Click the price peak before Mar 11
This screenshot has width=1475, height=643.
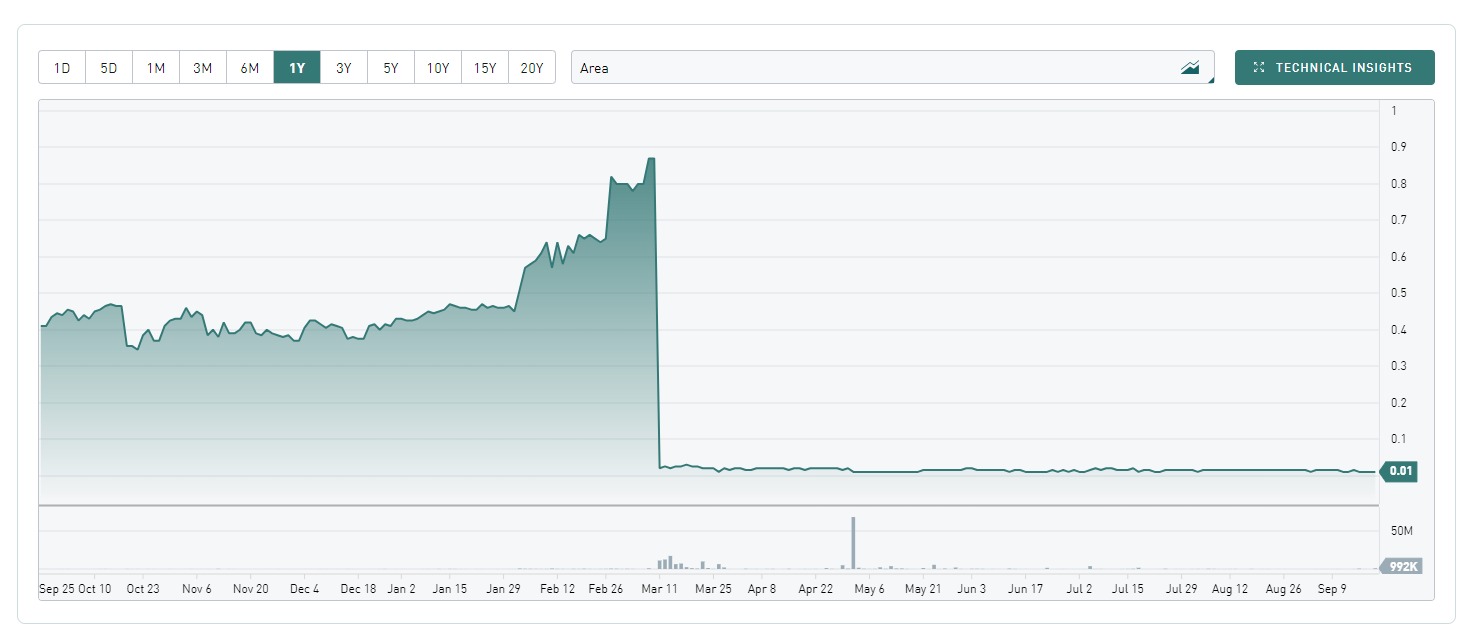click(651, 159)
